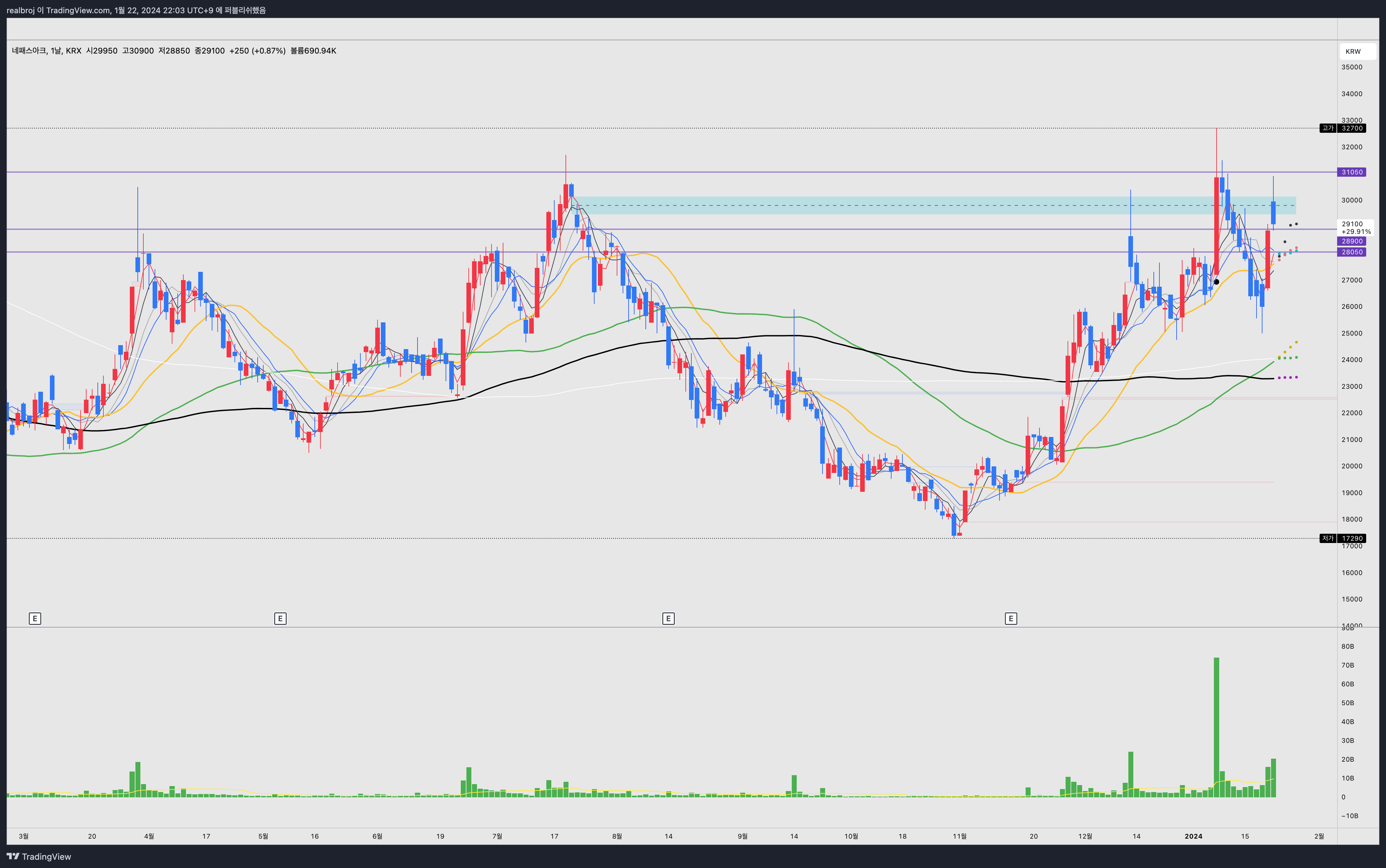Click the 31050 purple price label
This screenshot has height=868, width=1386.
coord(1352,172)
